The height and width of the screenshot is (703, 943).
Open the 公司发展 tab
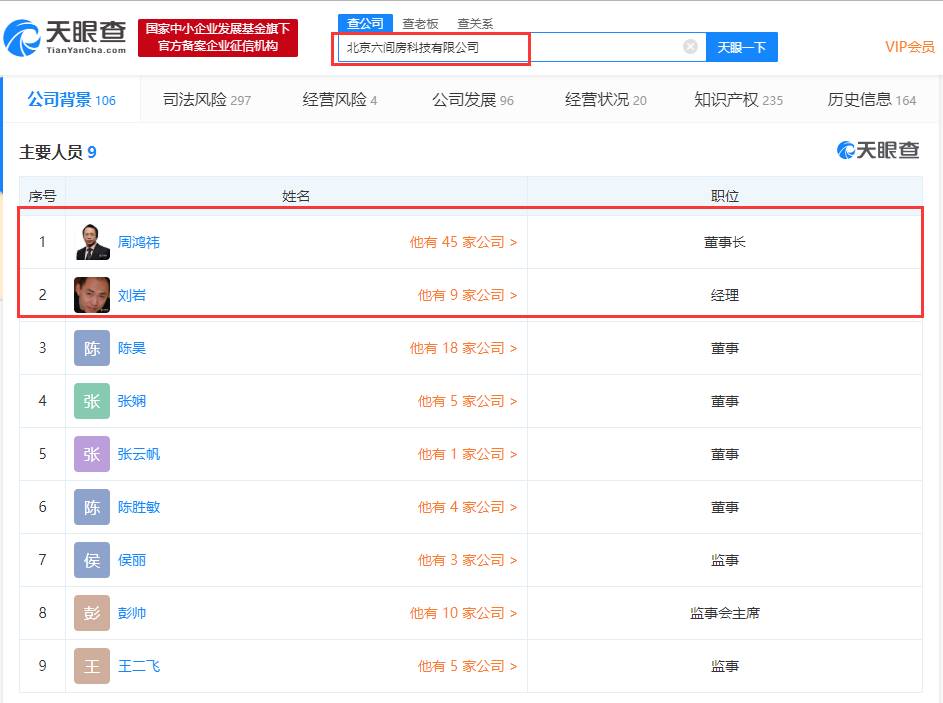pos(473,99)
